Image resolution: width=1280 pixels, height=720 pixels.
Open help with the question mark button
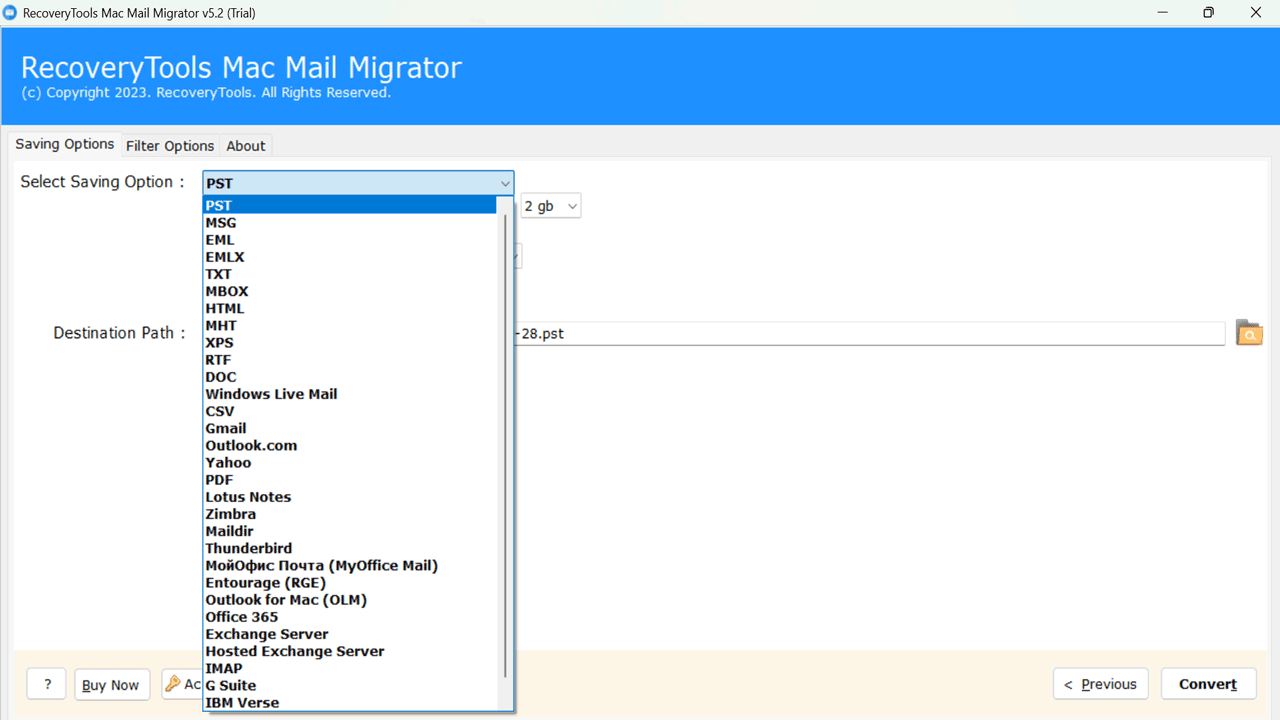point(47,685)
